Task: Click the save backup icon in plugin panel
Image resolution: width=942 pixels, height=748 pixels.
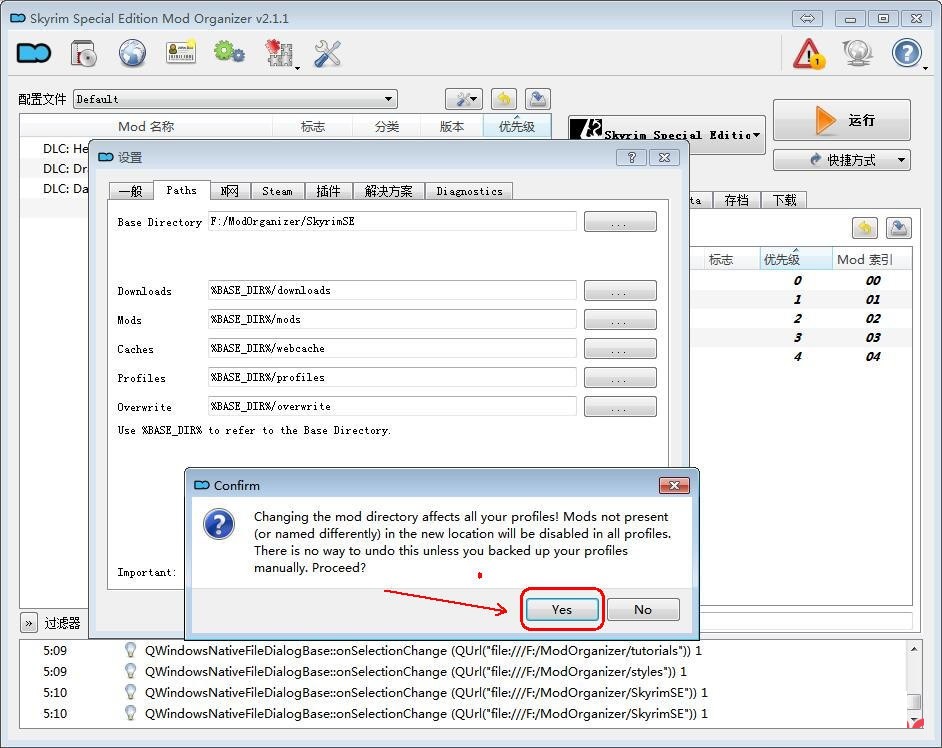Action: point(899,228)
